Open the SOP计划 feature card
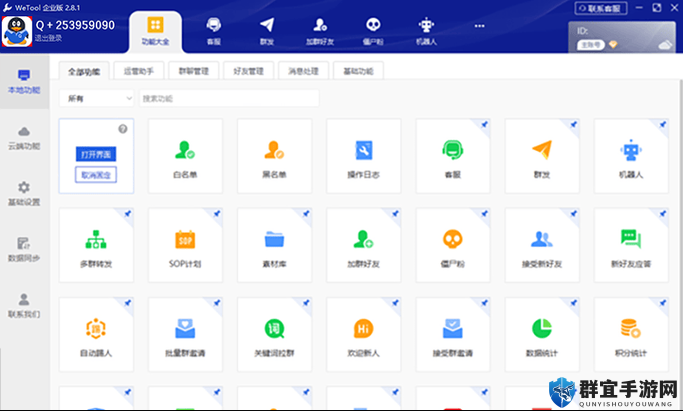Viewport: 683px width, 411px height. pos(185,245)
